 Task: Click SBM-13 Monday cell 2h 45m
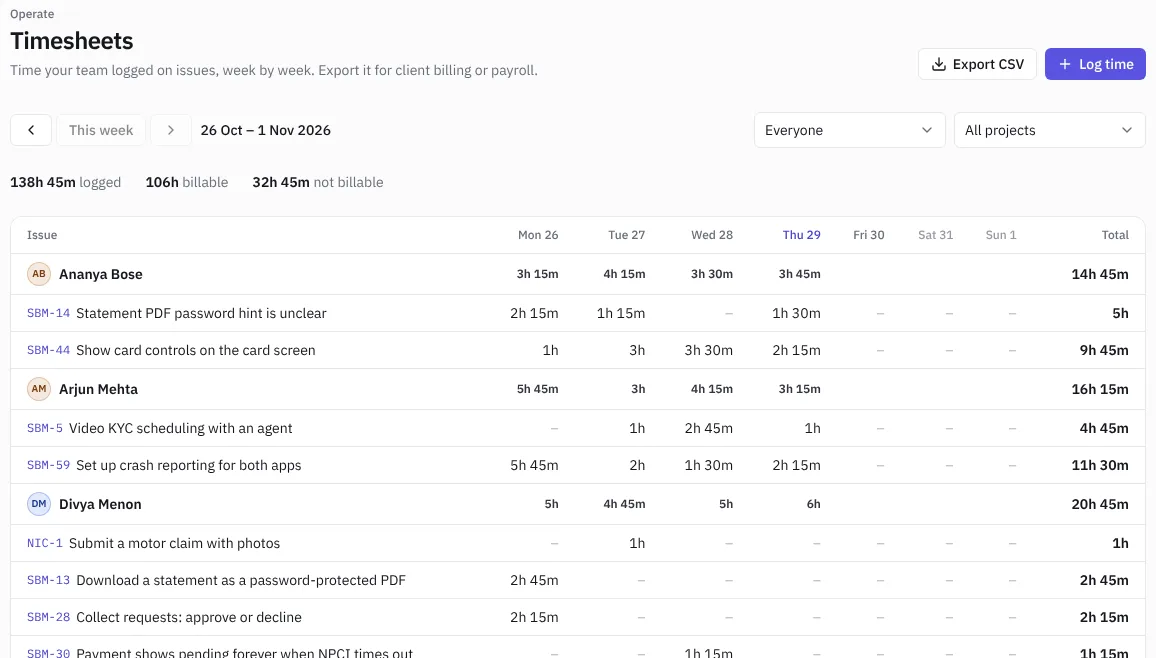pos(534,580)
